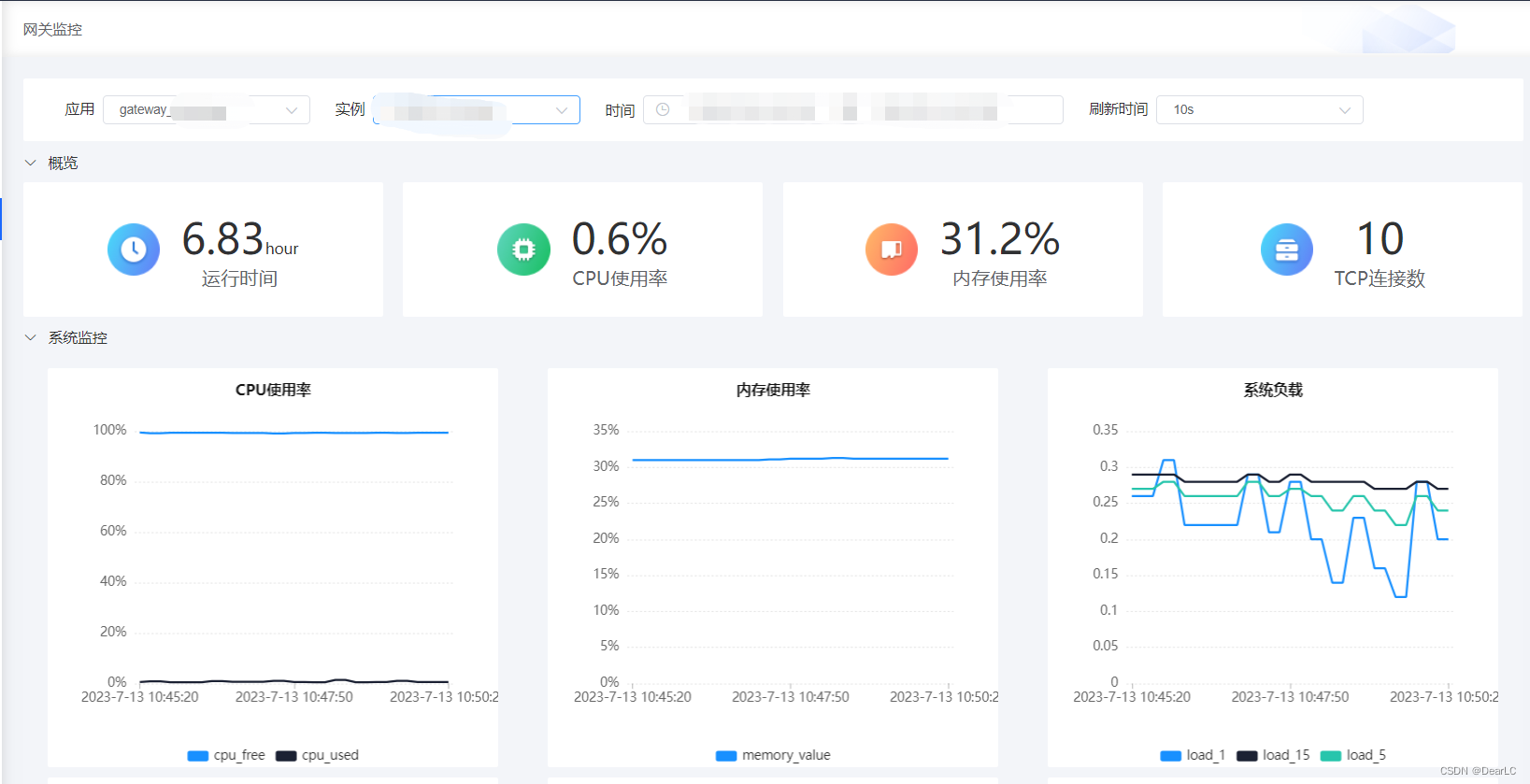Toggle memory_value legend entry
This screenshot has width=1530, height=784.
point(773,755)
